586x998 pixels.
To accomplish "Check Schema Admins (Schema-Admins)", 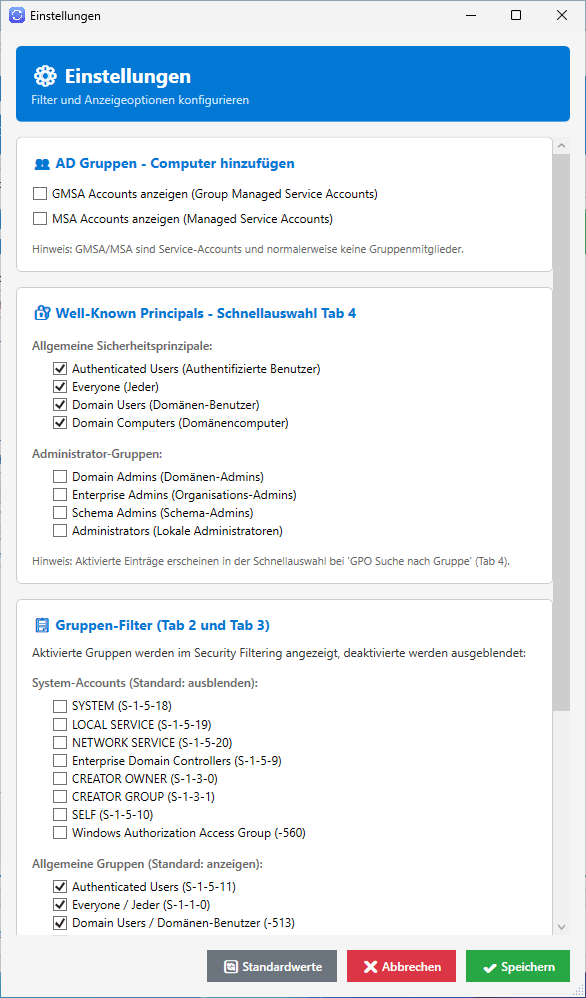I will (x=59, y=512).
